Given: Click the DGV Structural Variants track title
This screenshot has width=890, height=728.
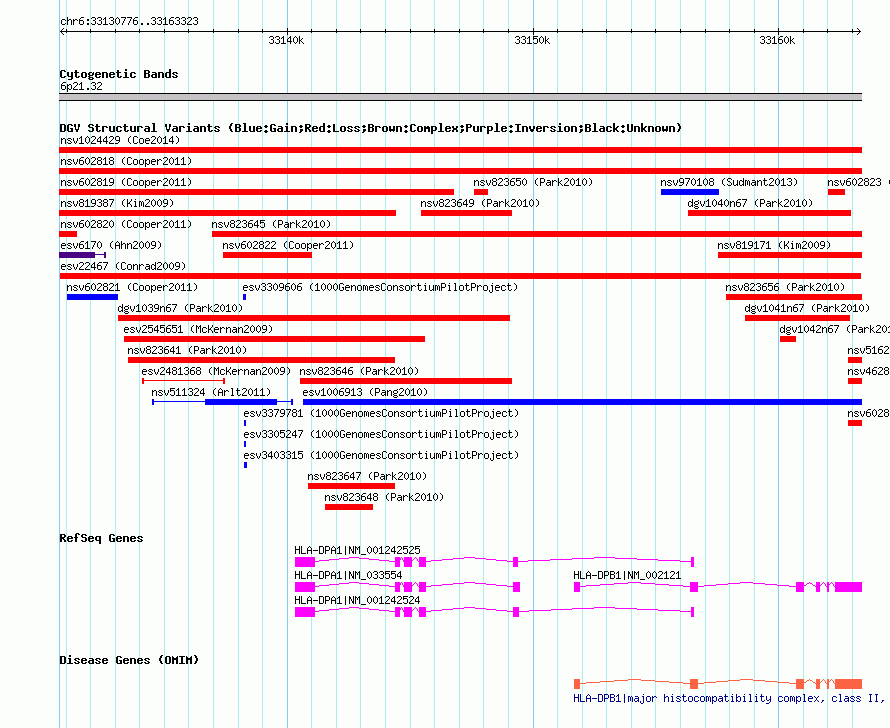Looking at the screenshot, I should (x=371, y=128).
